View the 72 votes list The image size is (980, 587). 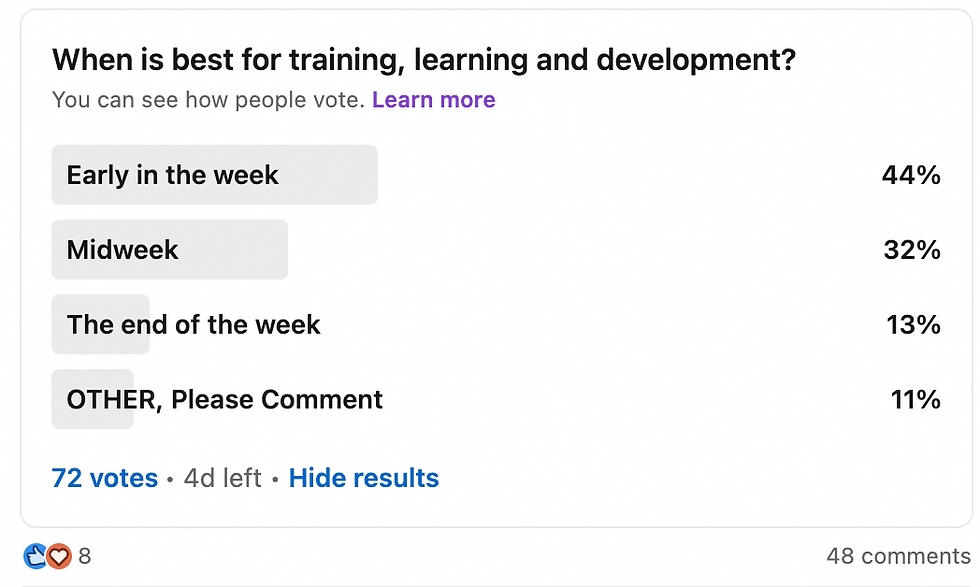tap(104, 478)
